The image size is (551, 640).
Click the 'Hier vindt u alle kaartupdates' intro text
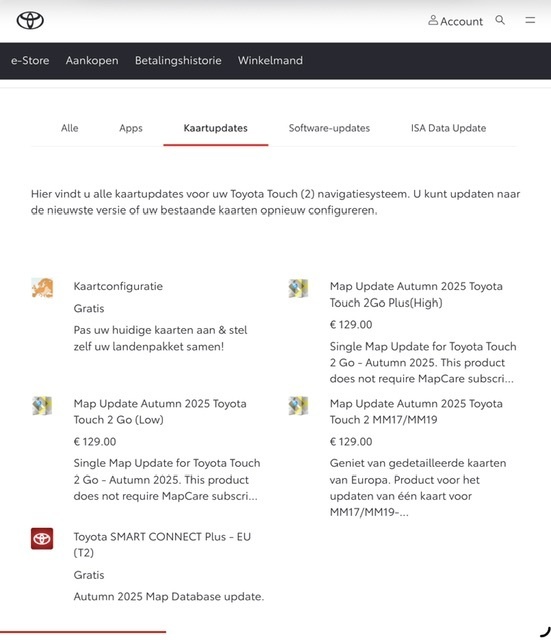(276, 202)
